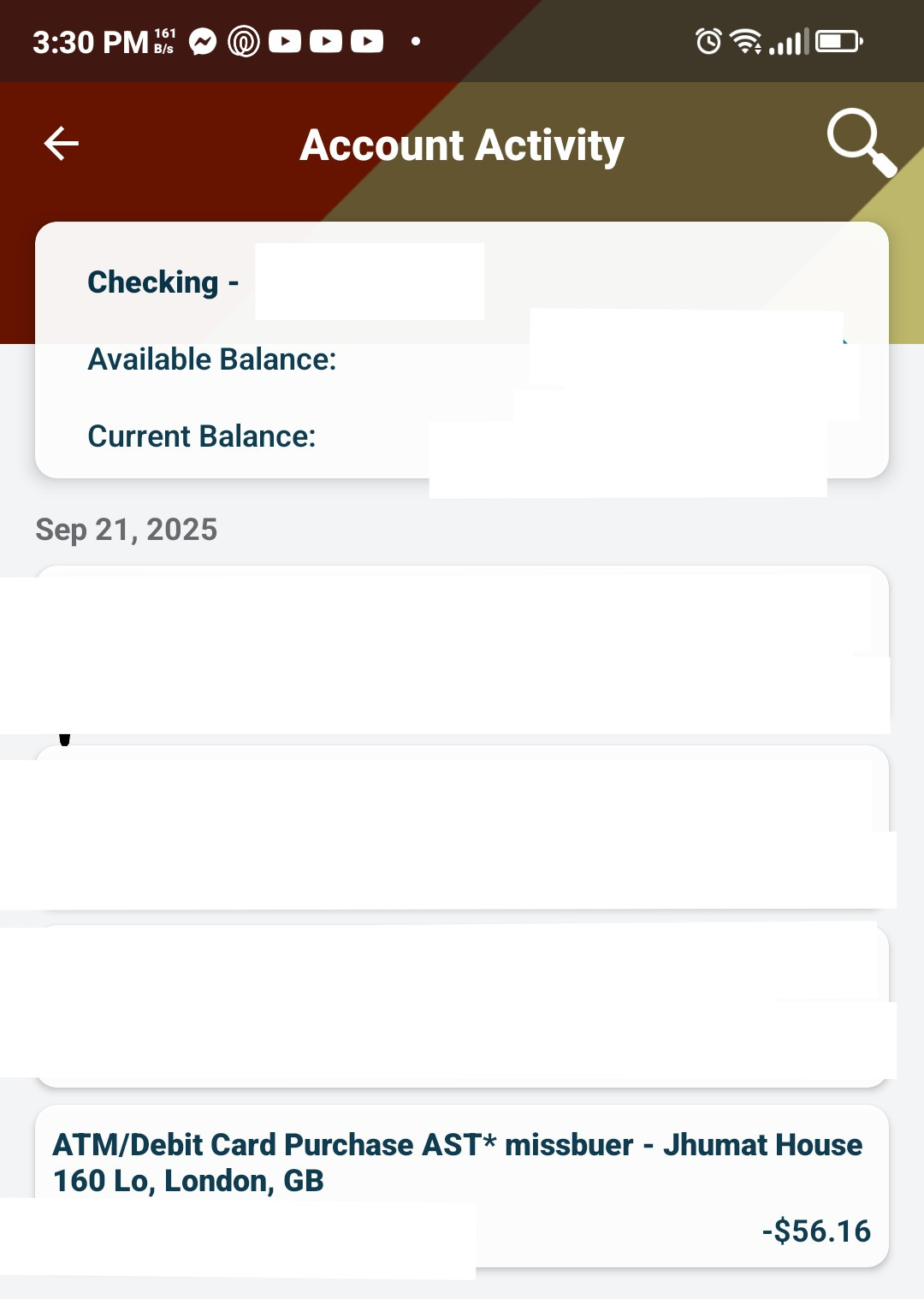Tap the Sep 21, 2025 date header

127,530
